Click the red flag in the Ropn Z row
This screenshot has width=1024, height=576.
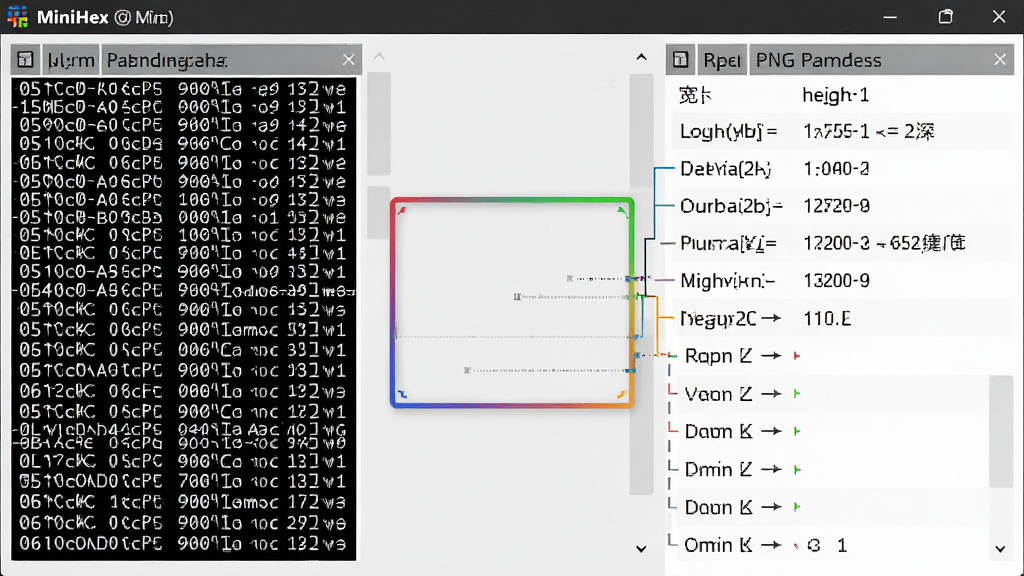click(x=797, y=356)
